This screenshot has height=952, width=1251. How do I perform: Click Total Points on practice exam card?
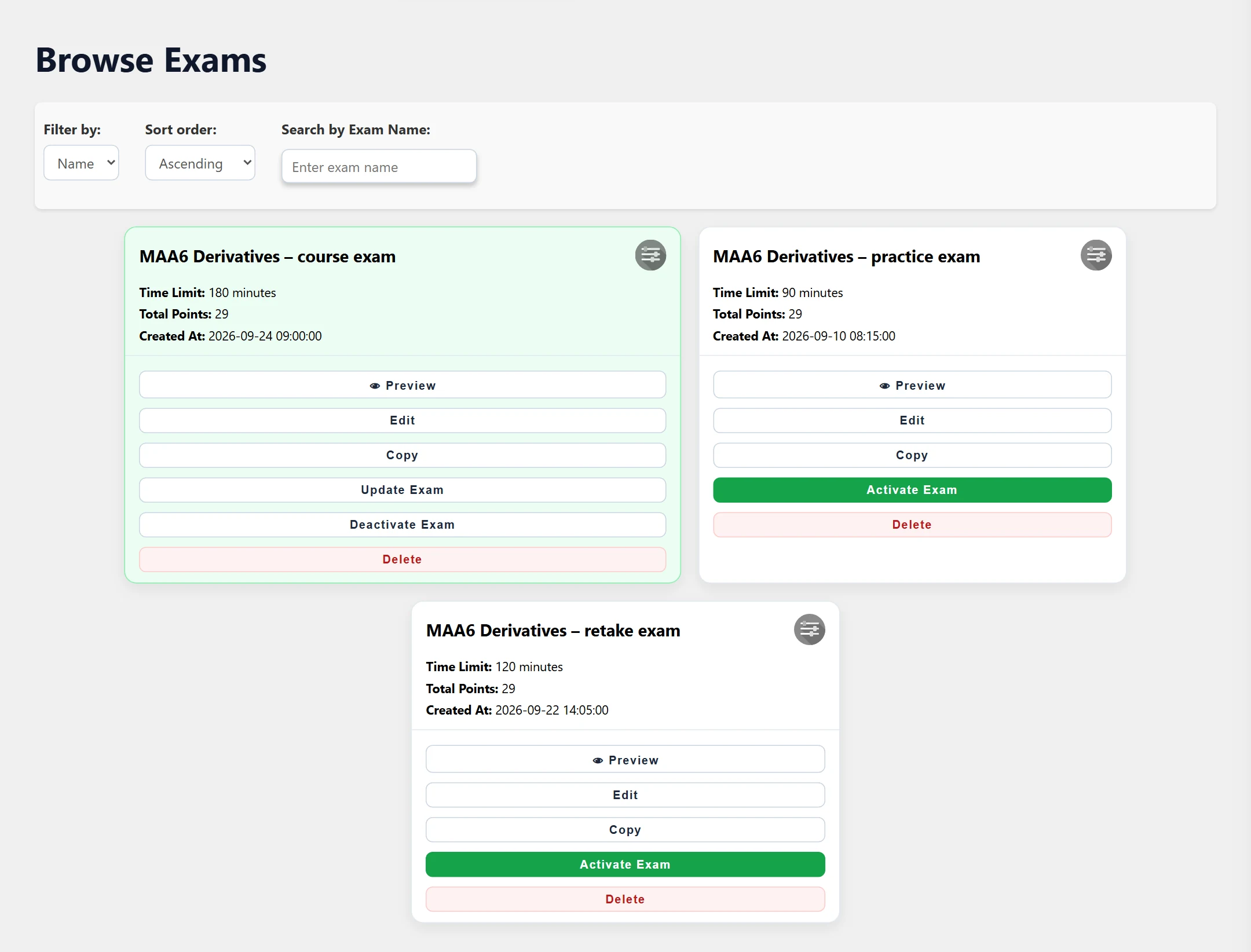758,314
